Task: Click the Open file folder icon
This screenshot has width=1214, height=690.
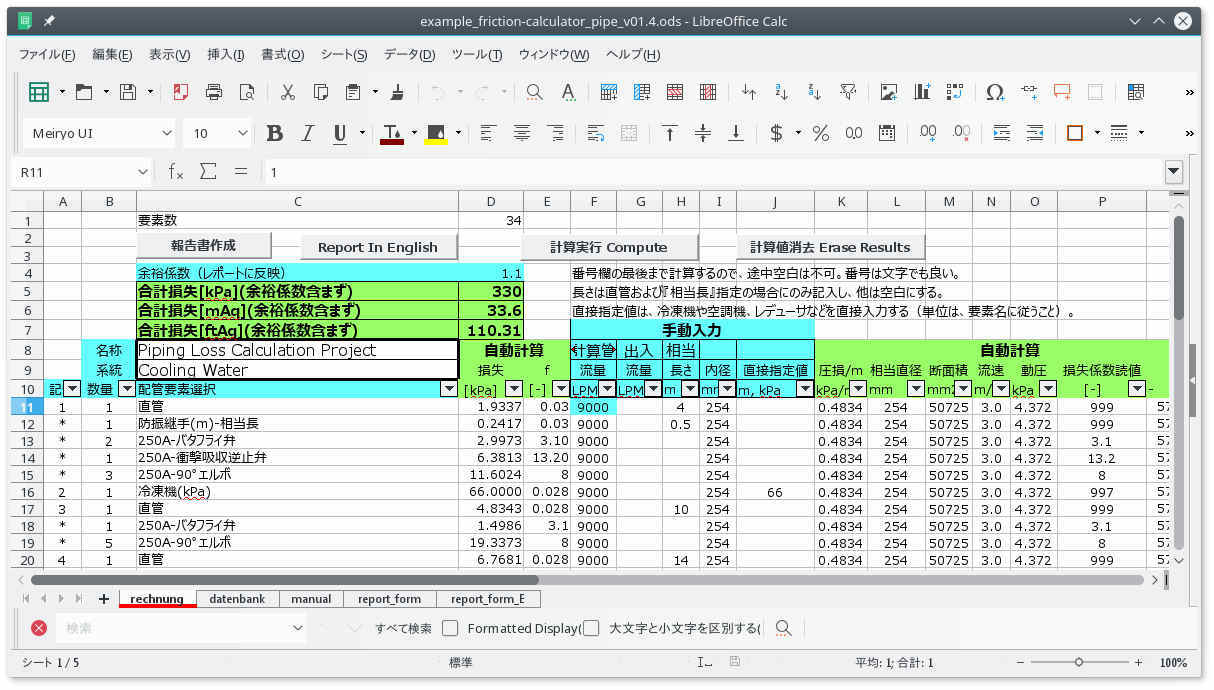Action: tap(85, 92)
